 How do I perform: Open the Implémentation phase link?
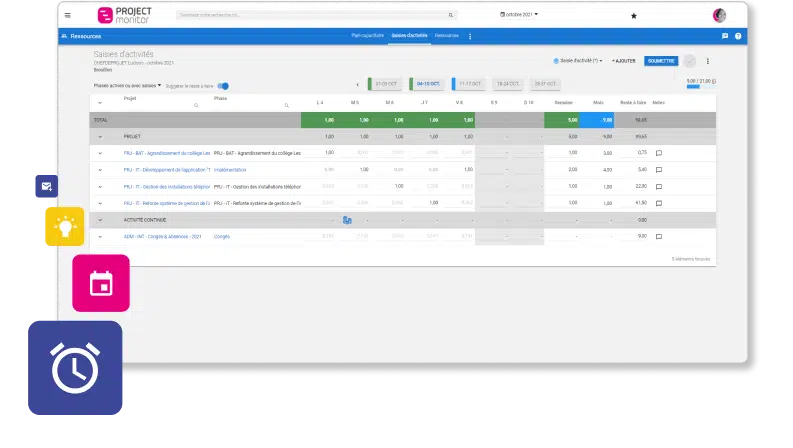[x=230, y=170]
